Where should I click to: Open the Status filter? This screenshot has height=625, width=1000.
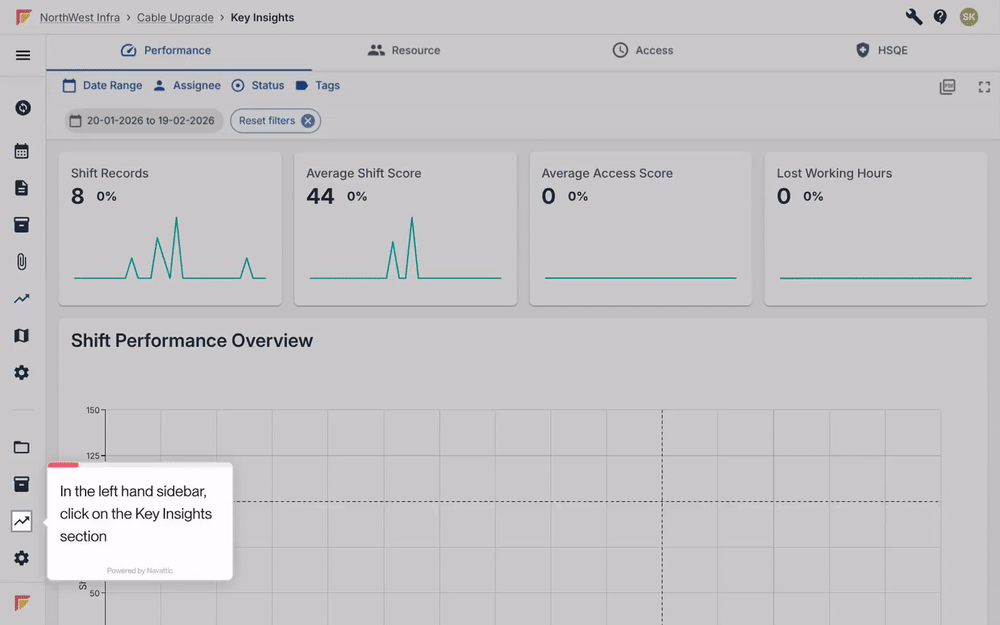[x=258, y=85]
